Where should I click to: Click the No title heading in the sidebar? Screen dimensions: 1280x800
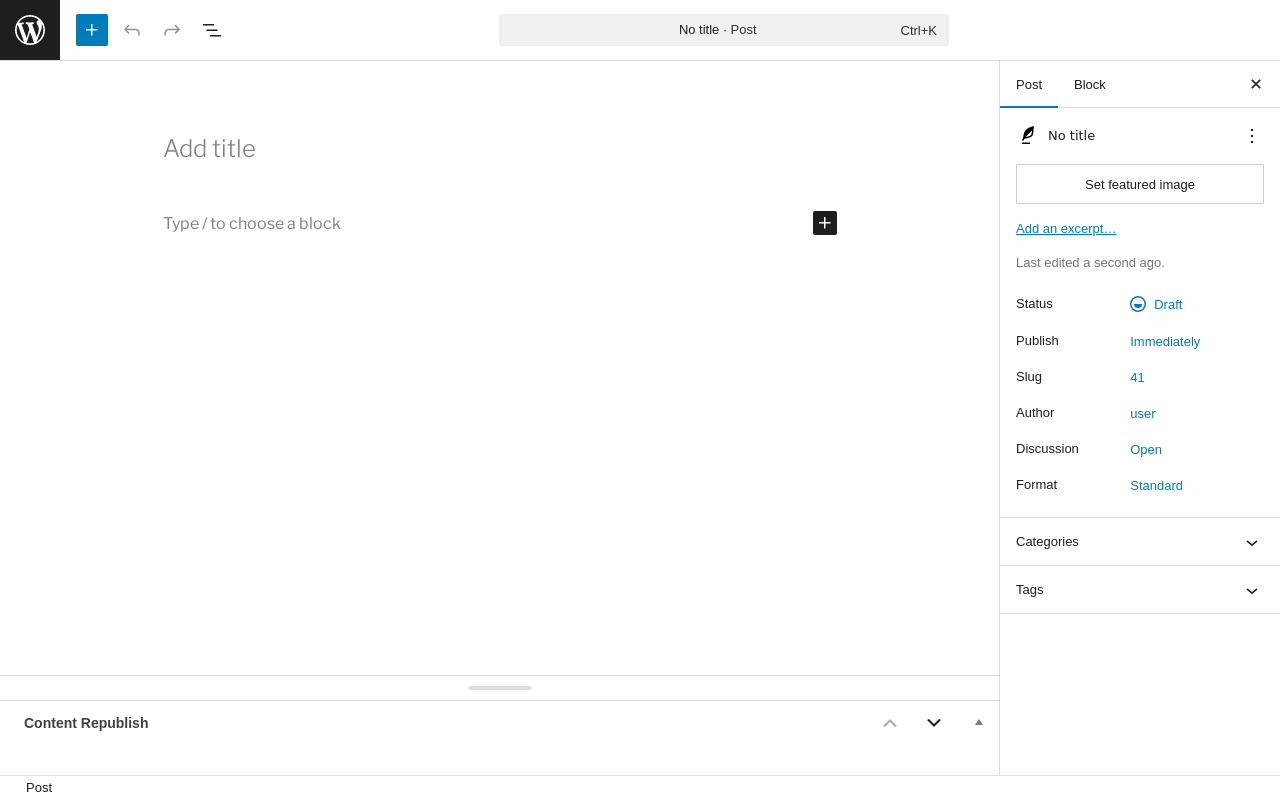coord(1071,136)
